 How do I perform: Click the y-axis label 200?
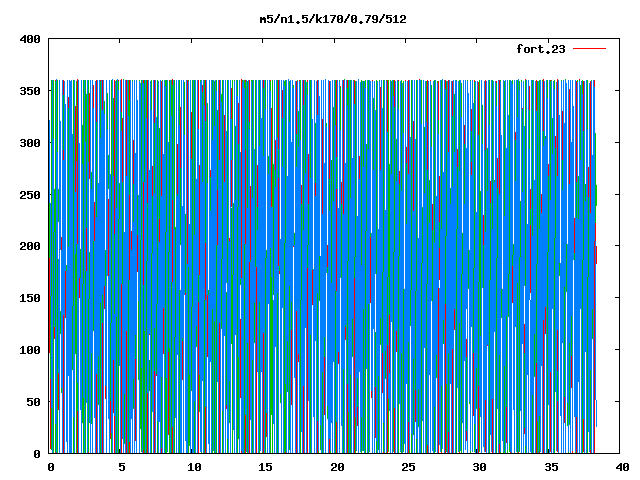pyautogui.click(x=30, y=247)
